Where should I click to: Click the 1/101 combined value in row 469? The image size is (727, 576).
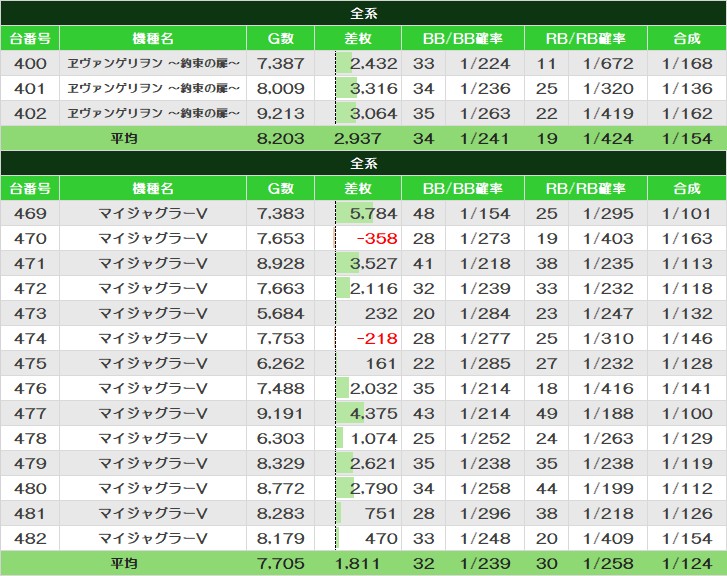click(x=687, y=214)
